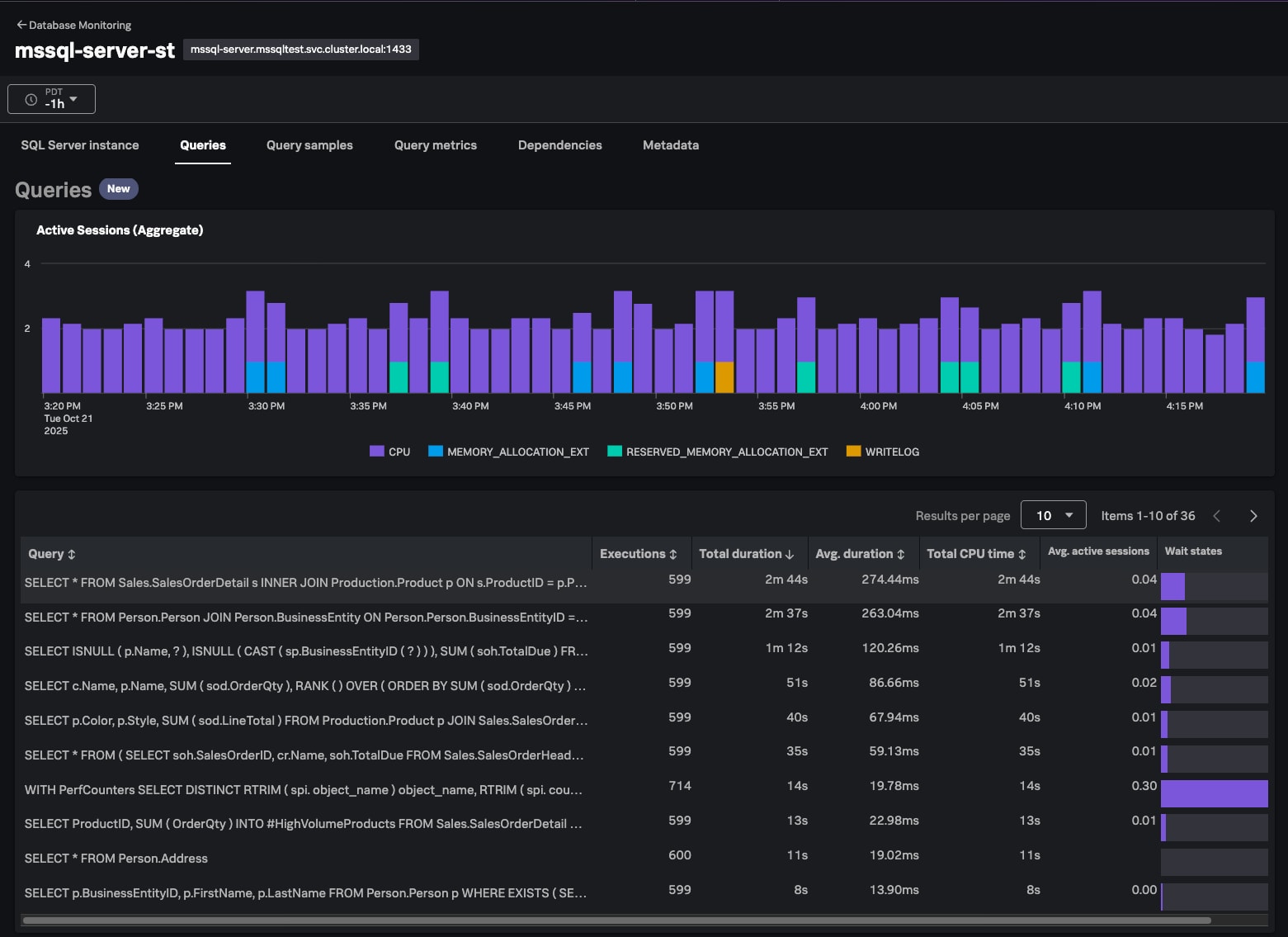The image size is (1288, 937).
Task: Toggle MEMORY_ALLOCATION_EXT legend entry
Action: point(509,452)
